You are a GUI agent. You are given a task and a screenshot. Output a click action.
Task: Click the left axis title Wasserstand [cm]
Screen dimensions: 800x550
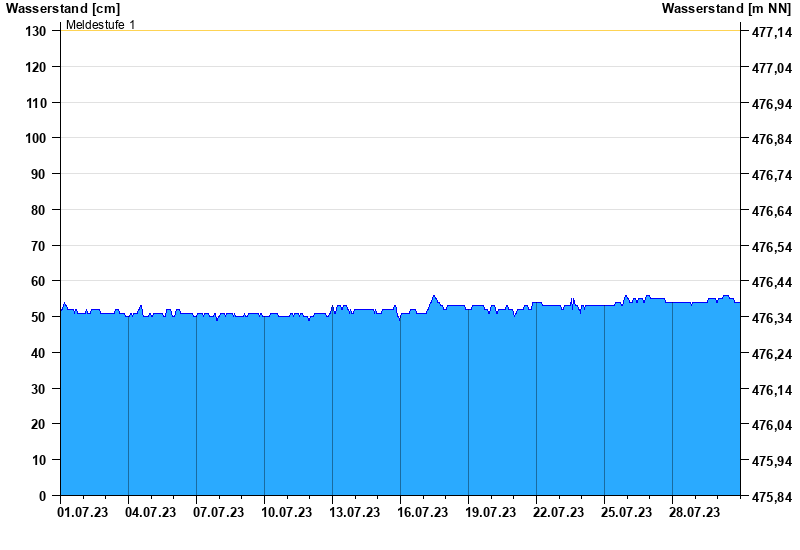point(63,9)
